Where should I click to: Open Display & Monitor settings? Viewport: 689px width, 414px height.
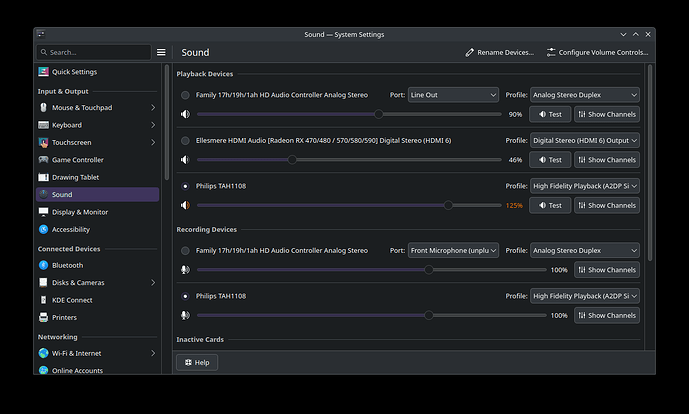[98, 212]
